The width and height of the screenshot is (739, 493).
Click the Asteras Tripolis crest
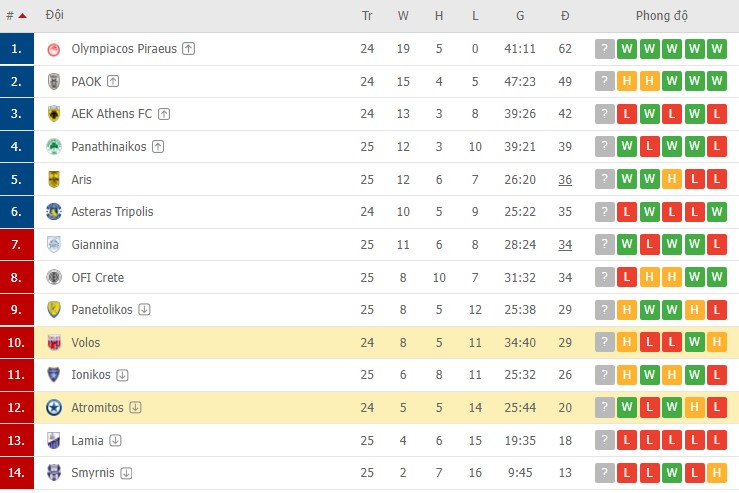pyautogui.click(x=54, y=212)
